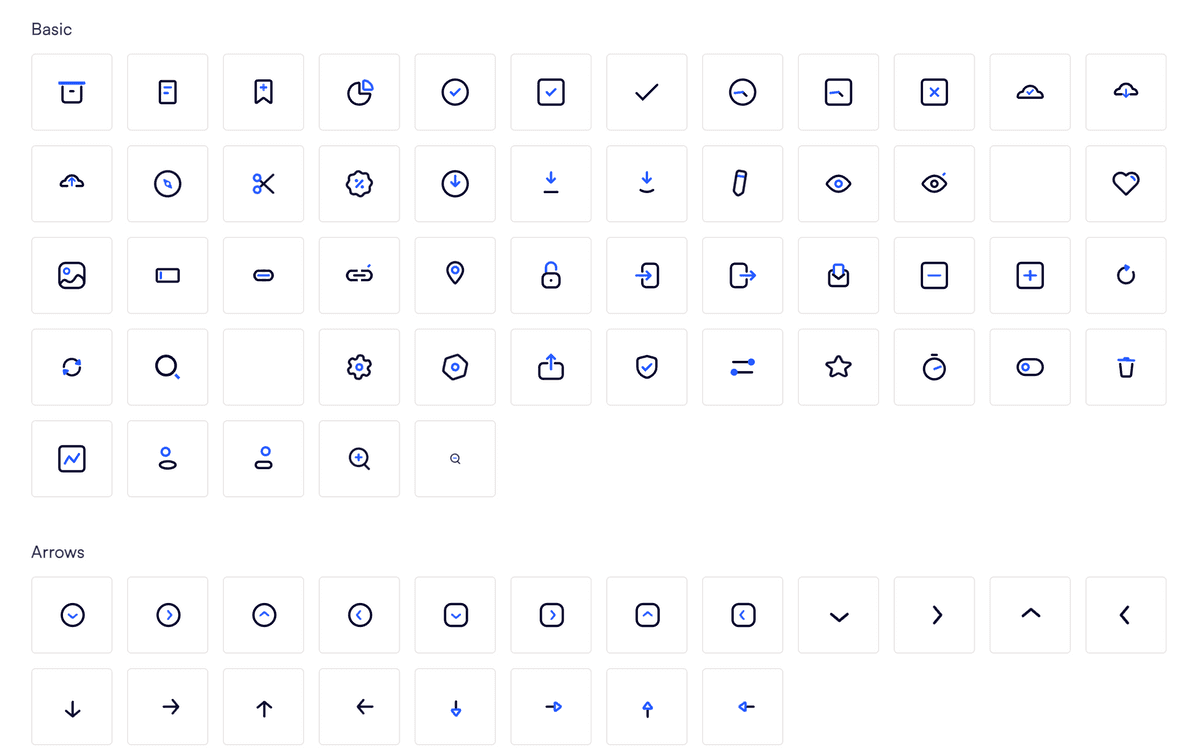
Task: Click the pie chart icon
Action: coord(360,92)
